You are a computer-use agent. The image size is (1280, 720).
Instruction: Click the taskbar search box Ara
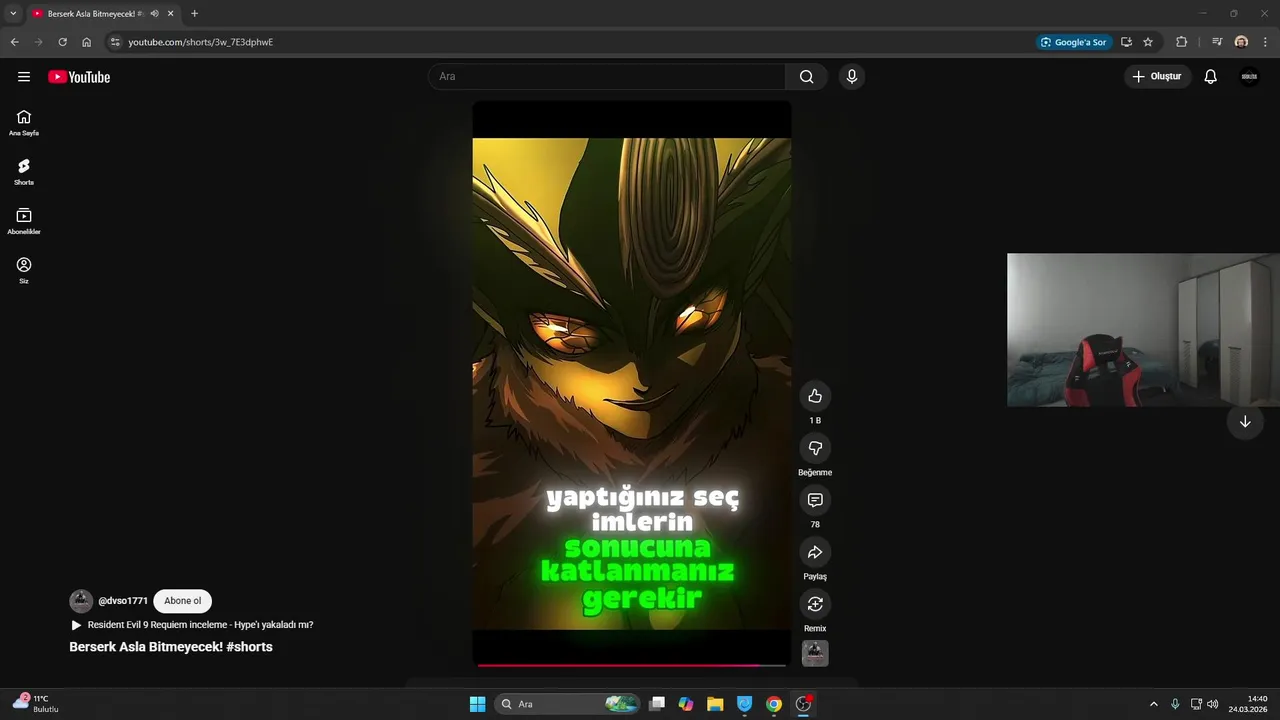tap(568, 704)
